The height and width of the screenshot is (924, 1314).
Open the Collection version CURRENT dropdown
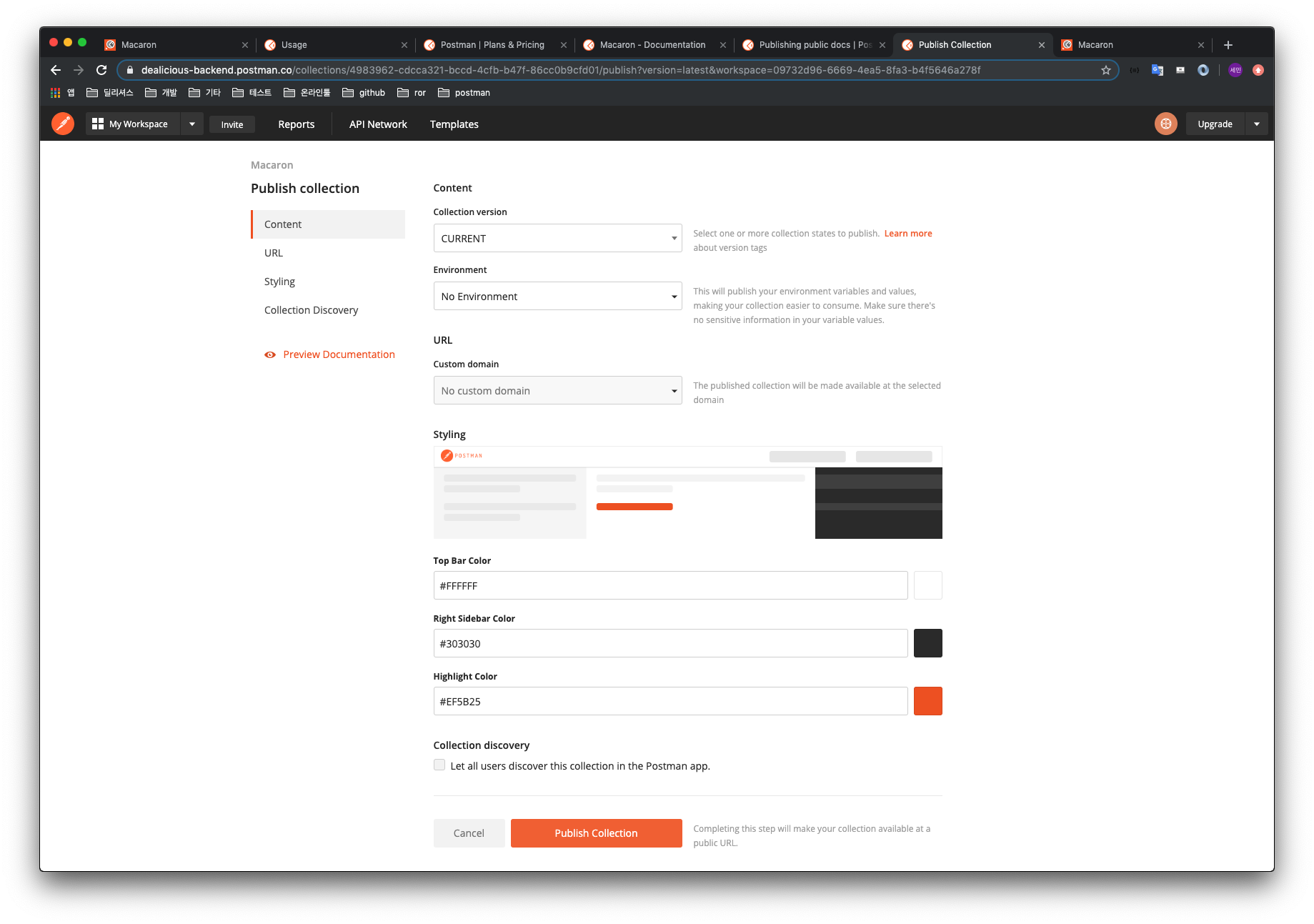point(557,238)
